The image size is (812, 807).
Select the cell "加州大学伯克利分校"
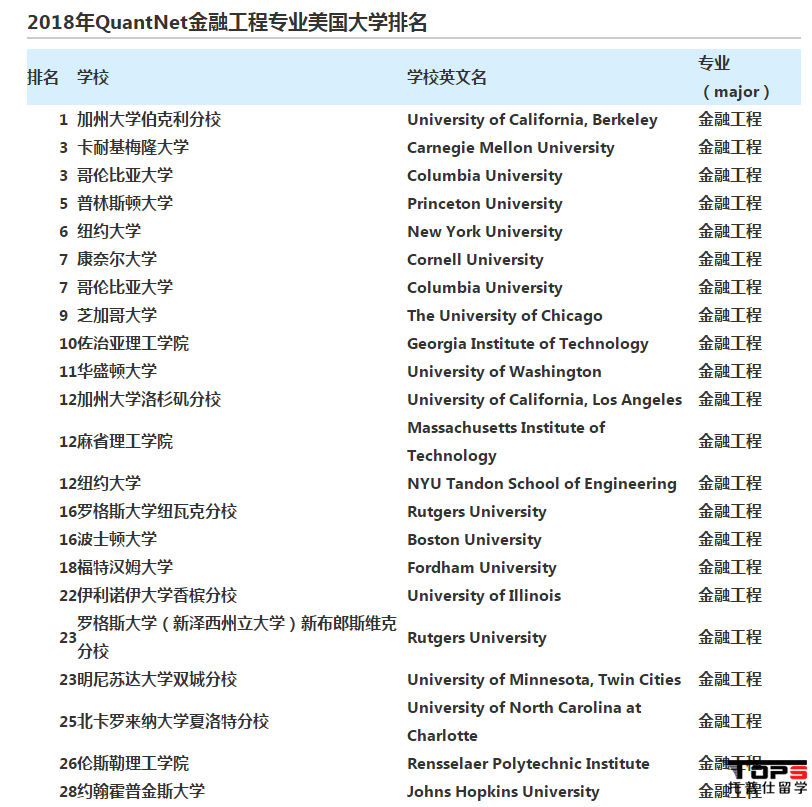pos(149,120)
